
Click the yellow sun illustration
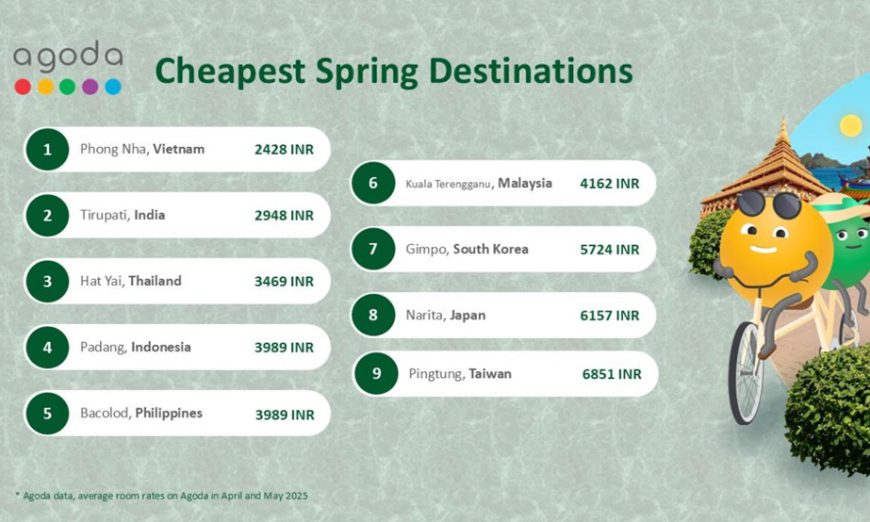coord(851,125)
